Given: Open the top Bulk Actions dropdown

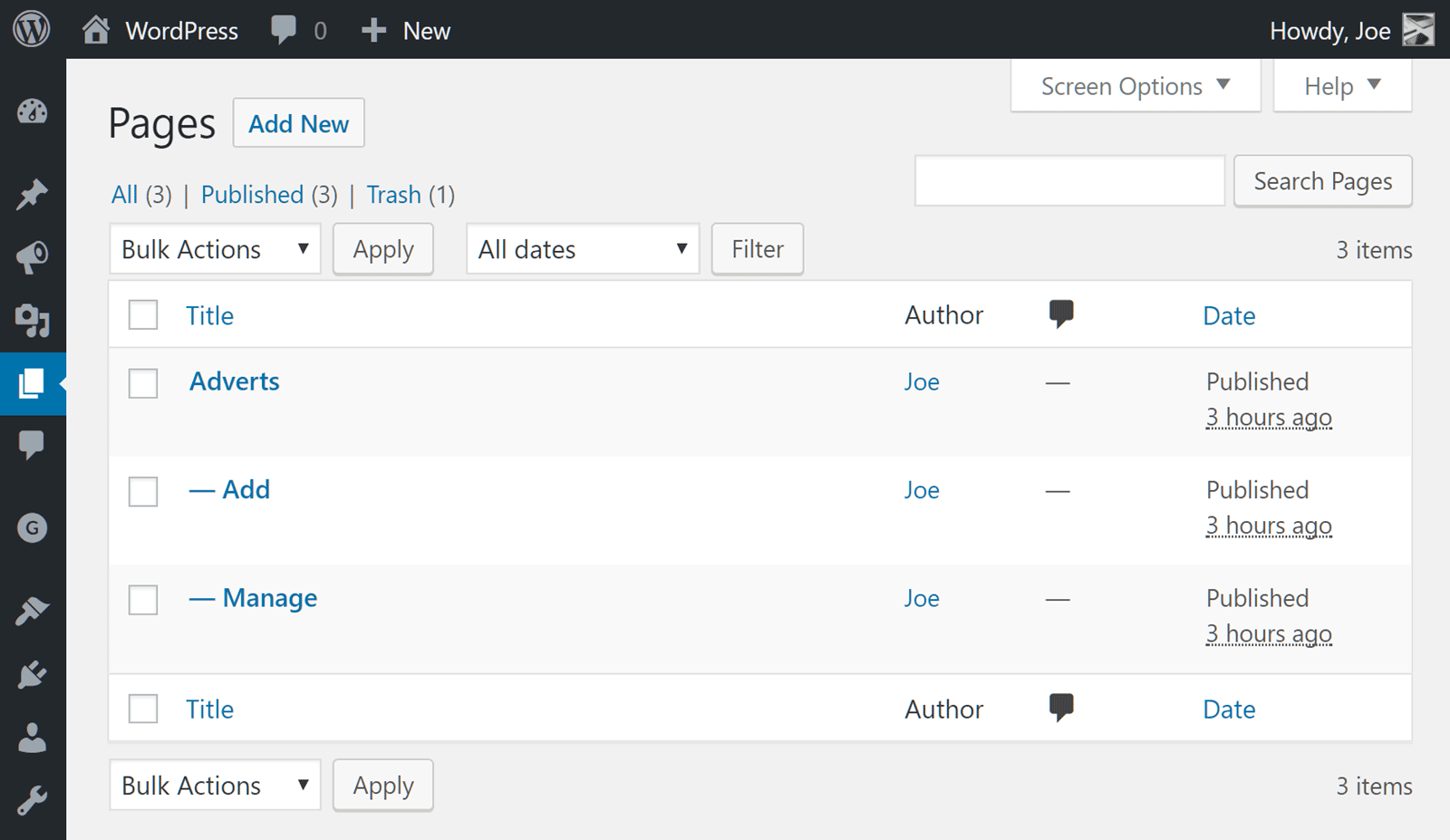Looking at the screenshot, I should pyautogui.click(x=215, y=249).
